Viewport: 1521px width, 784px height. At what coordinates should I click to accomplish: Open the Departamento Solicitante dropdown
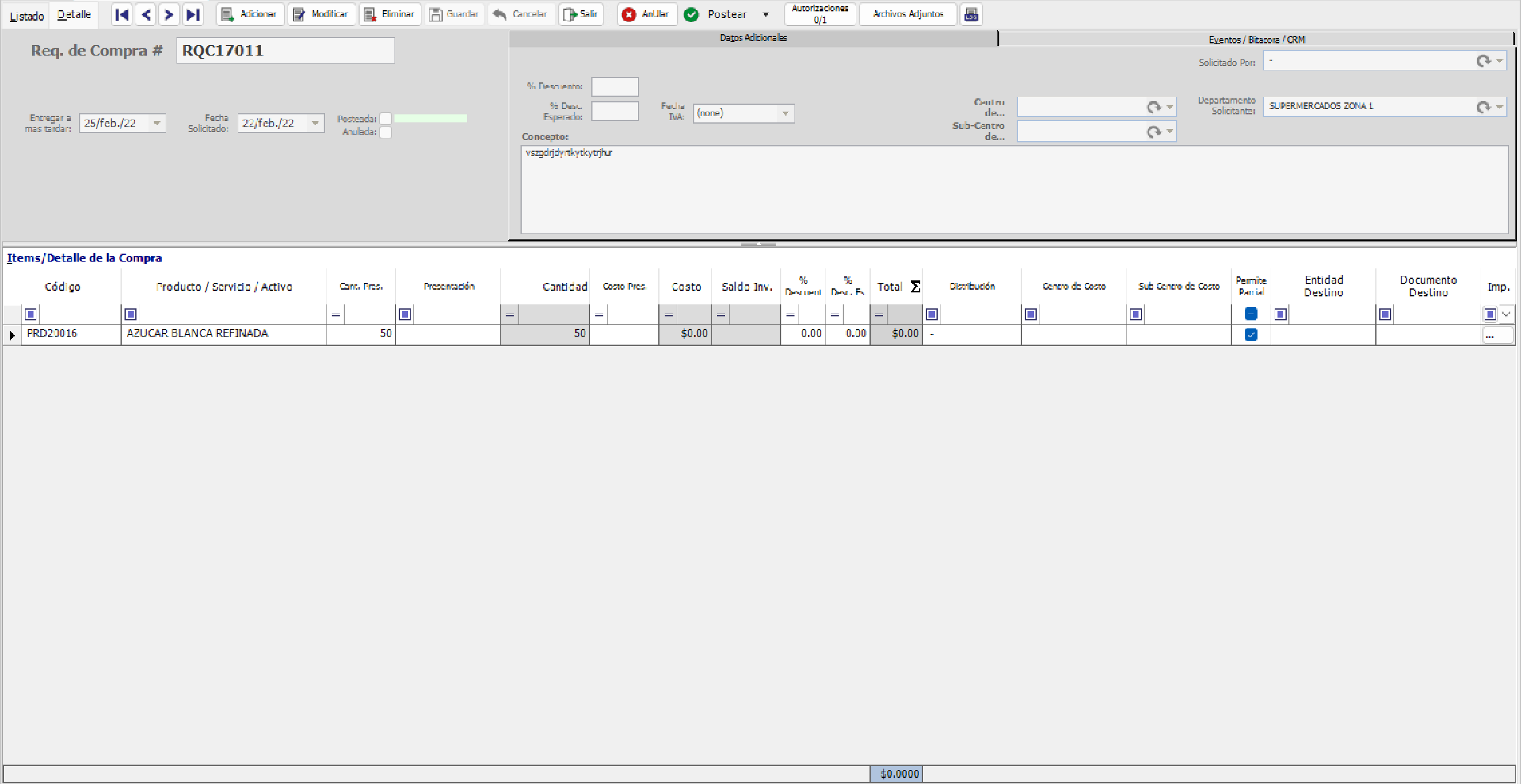click(x=1500, y=107)
